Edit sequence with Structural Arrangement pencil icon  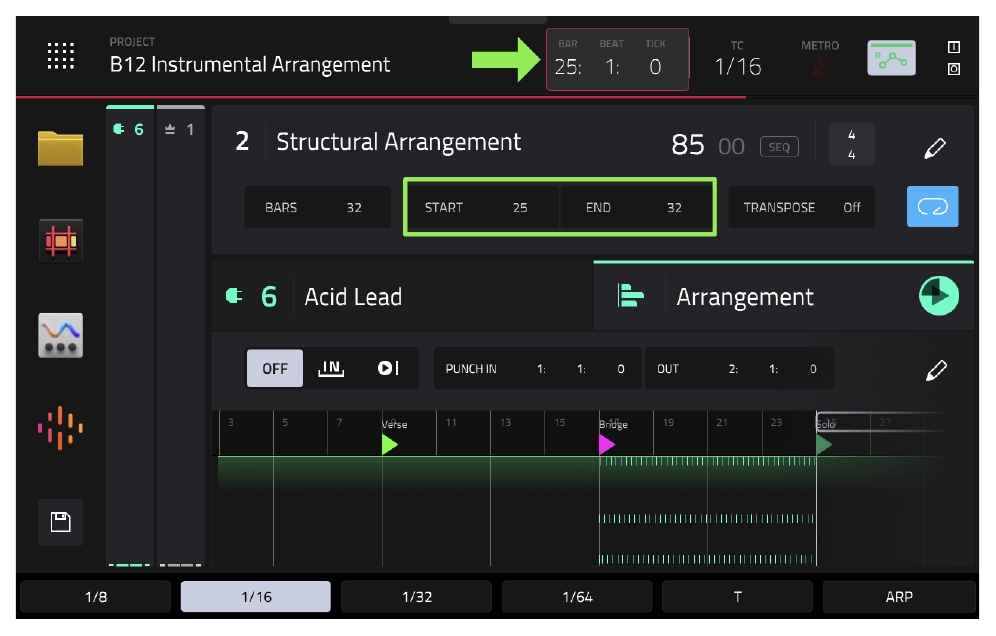click(934, 148)
